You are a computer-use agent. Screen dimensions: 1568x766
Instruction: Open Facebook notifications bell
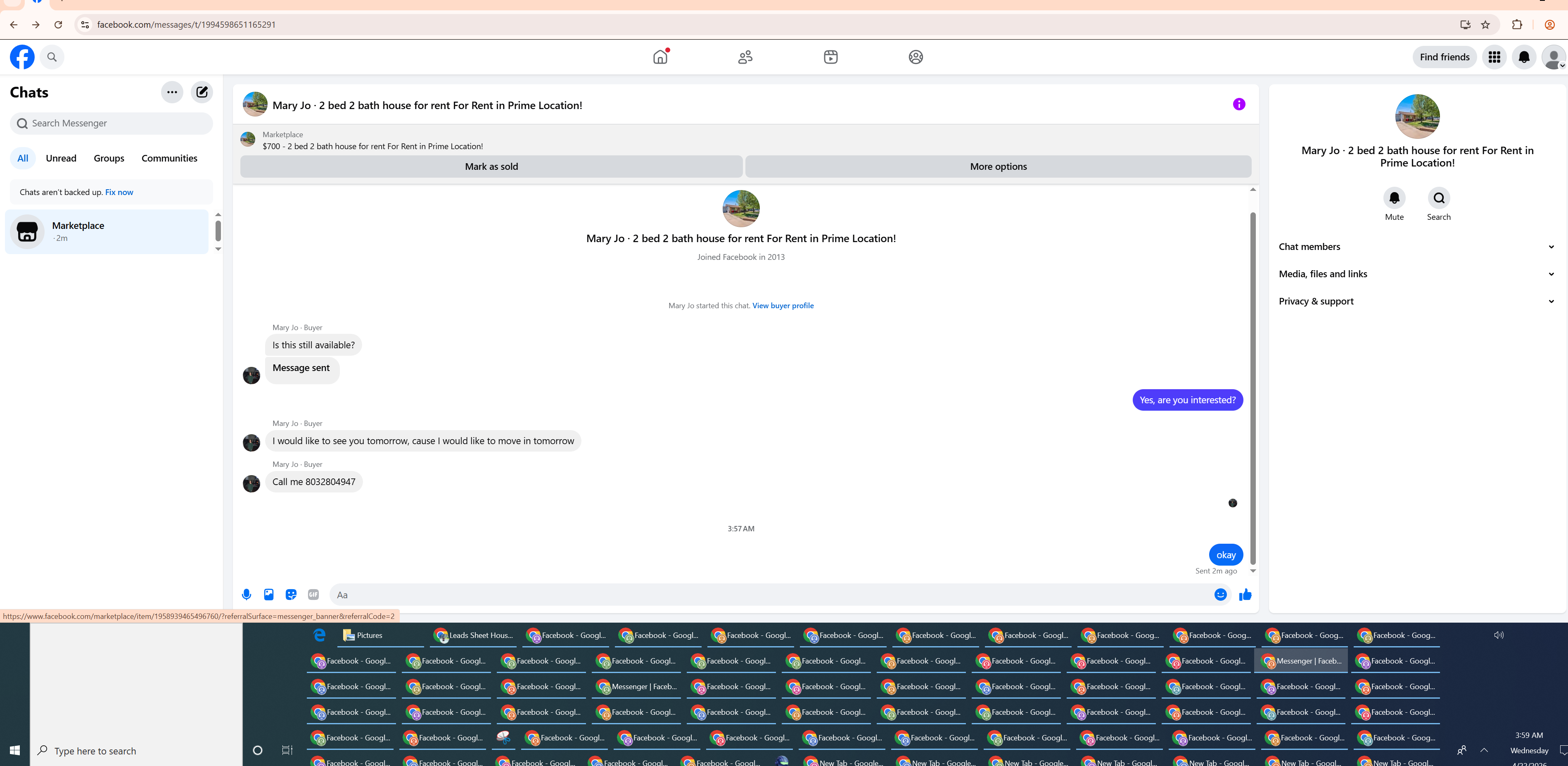pyautogui.click(x=1523, y=57)
